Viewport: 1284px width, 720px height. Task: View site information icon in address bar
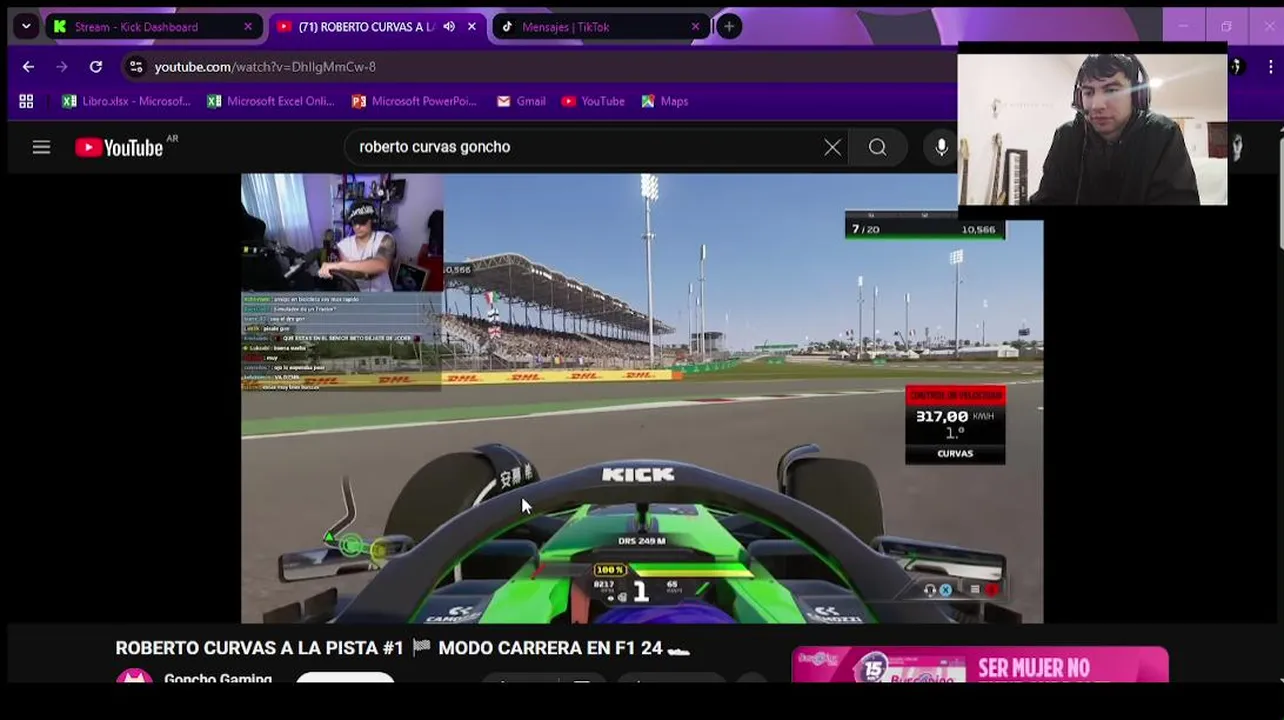[x=136, y=67]
